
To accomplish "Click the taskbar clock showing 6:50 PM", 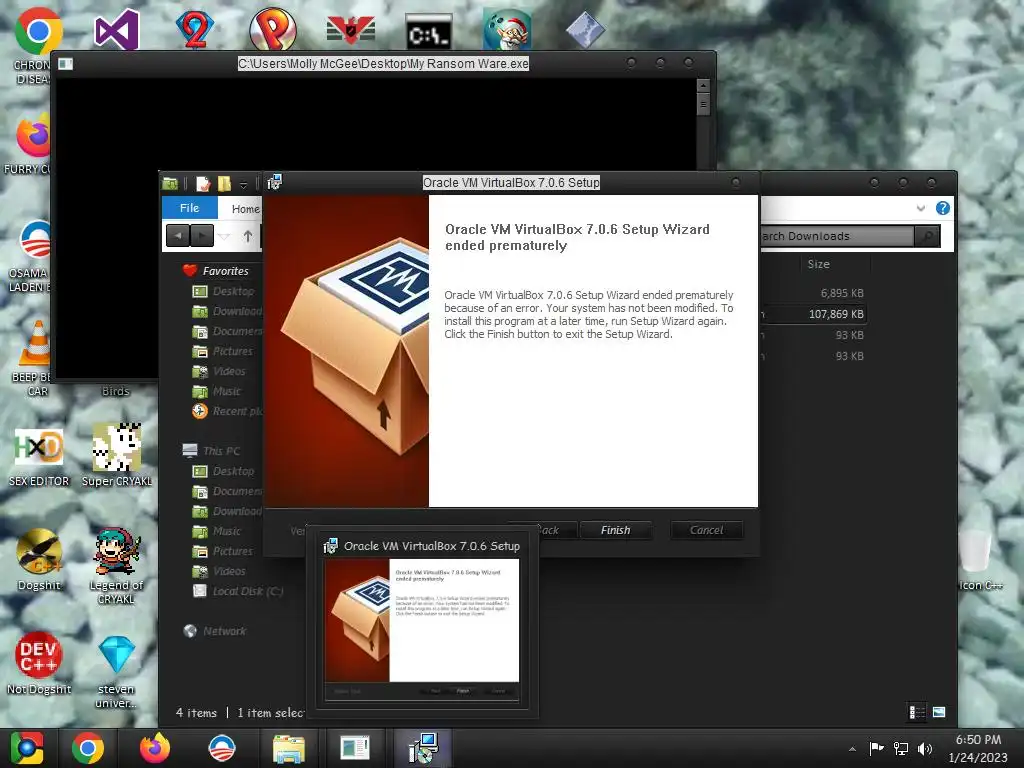I will (x=978, y=748).
